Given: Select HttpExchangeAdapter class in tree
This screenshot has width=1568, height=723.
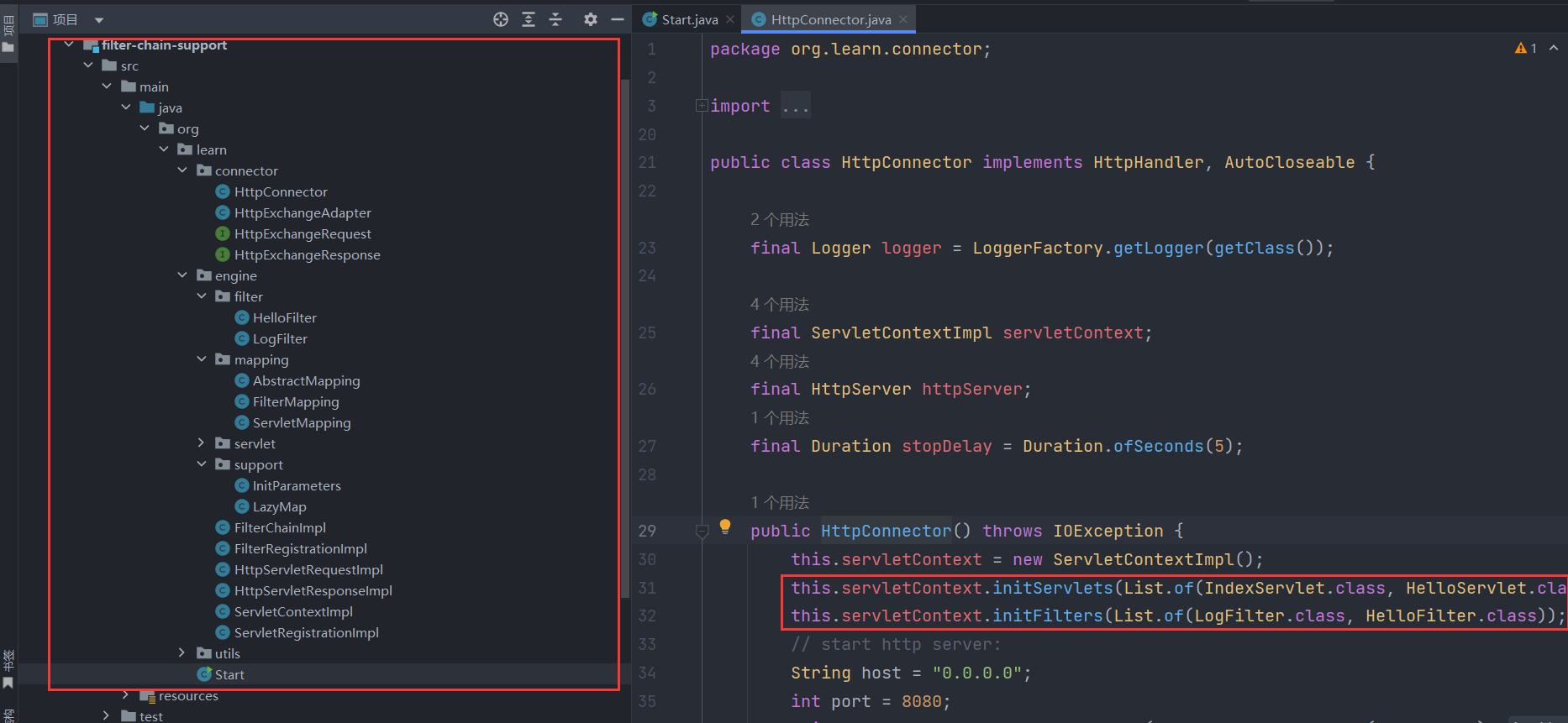Looking at the screenshot, I should (303, 212).
